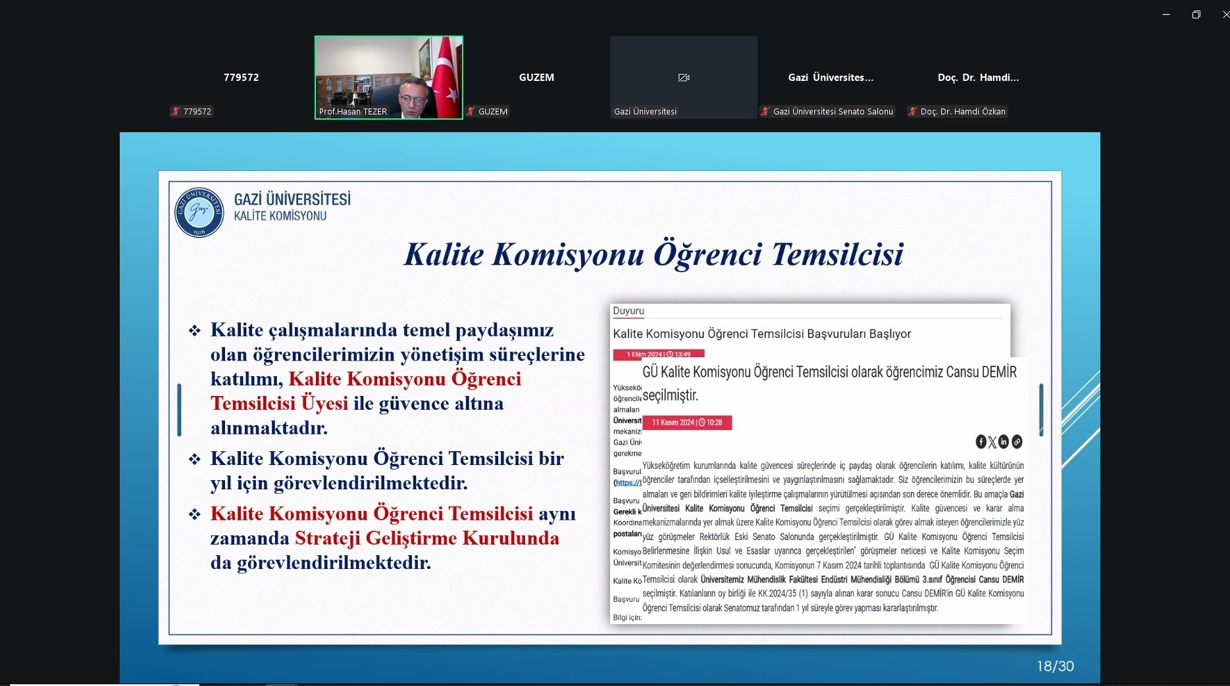The height and width of the screenshot is (686, 1230).
Task: Select the Doç. Dr. Hamdi... participant tile
Action: tap(978, 77)
